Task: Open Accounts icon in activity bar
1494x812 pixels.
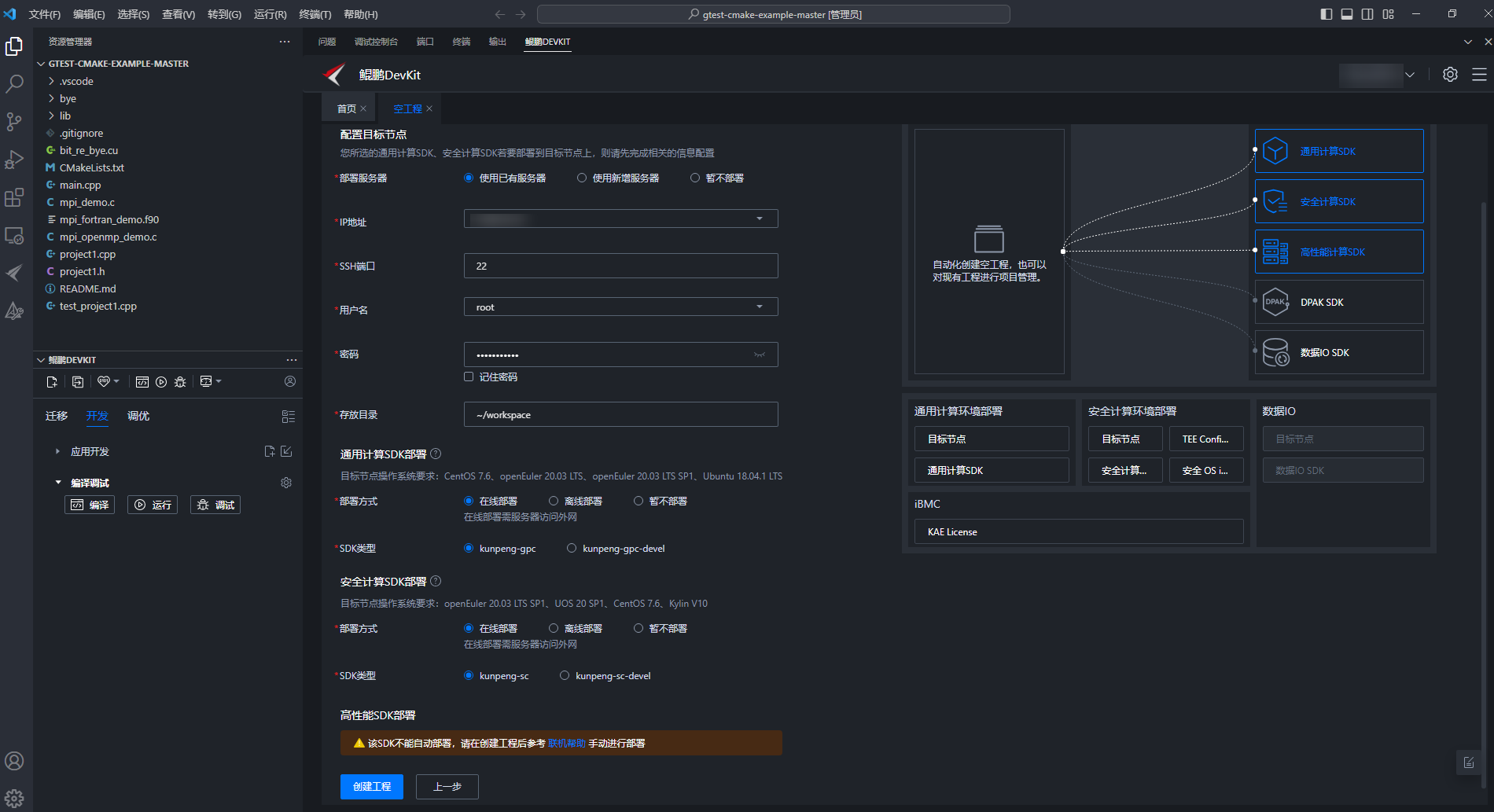Action: click(14, 761)
